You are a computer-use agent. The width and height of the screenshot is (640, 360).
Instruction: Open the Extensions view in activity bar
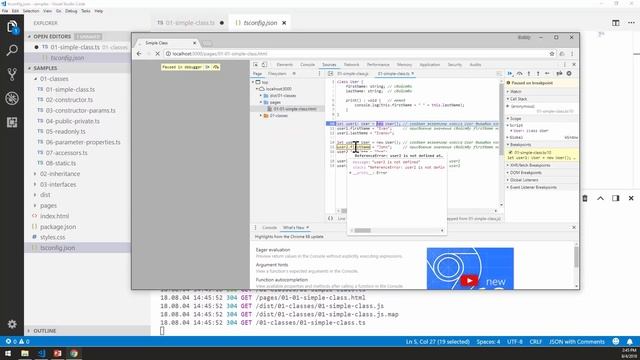12,122
